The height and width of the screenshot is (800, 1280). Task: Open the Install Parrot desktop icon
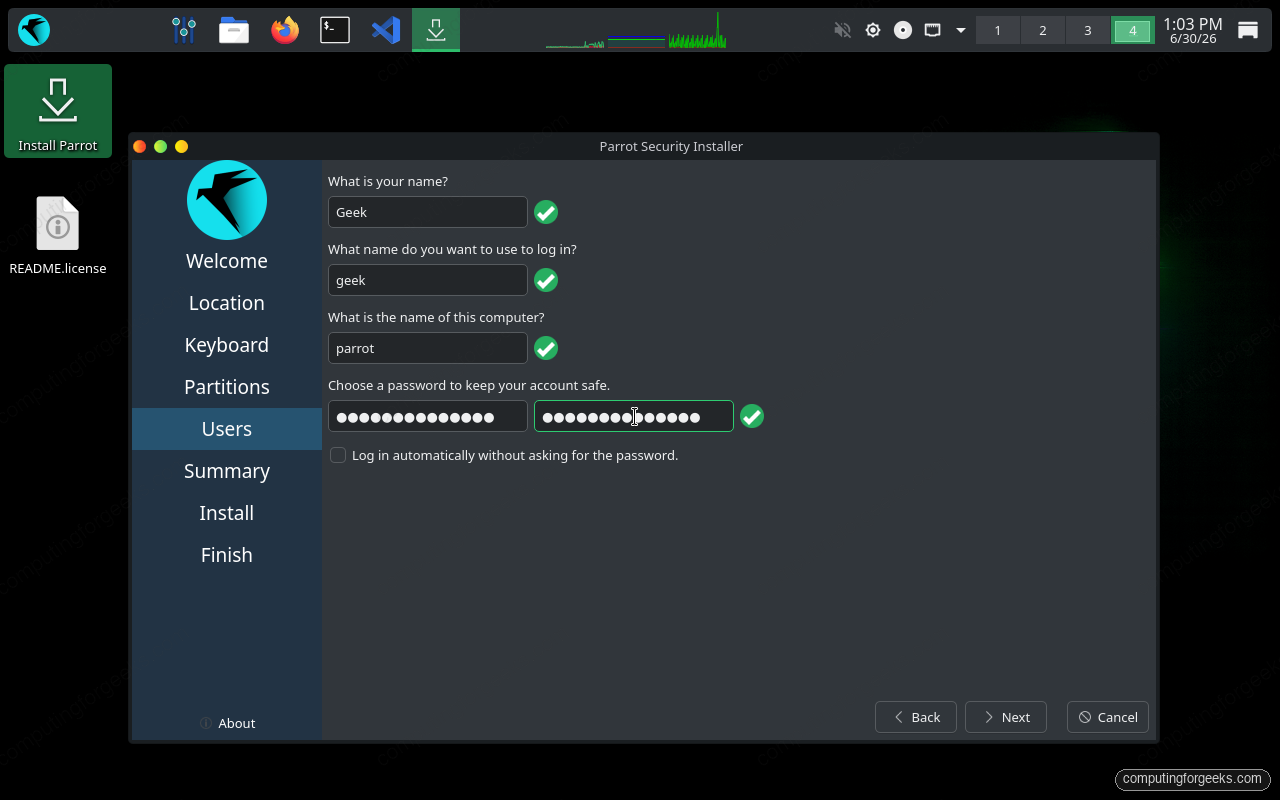58,111
